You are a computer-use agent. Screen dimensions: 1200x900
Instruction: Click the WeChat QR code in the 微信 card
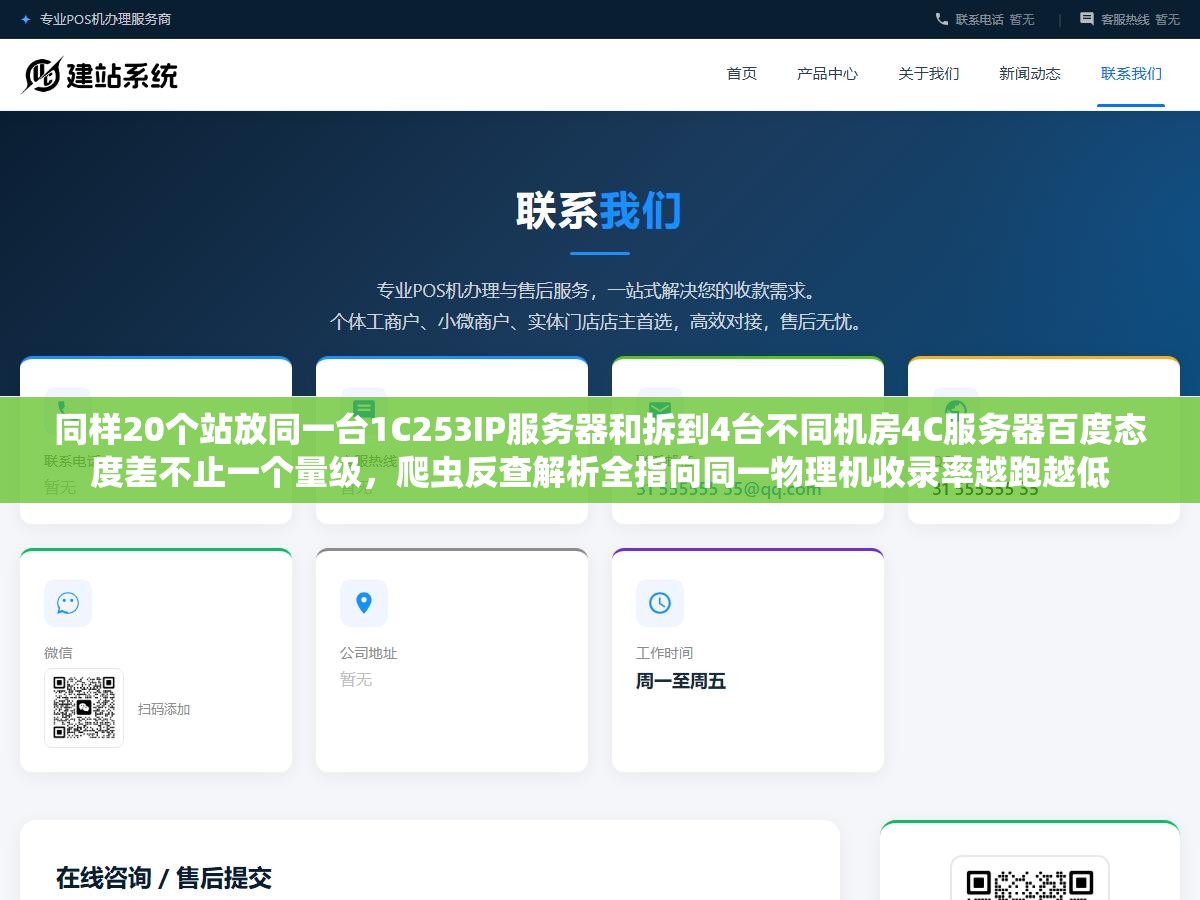point(84,708)
